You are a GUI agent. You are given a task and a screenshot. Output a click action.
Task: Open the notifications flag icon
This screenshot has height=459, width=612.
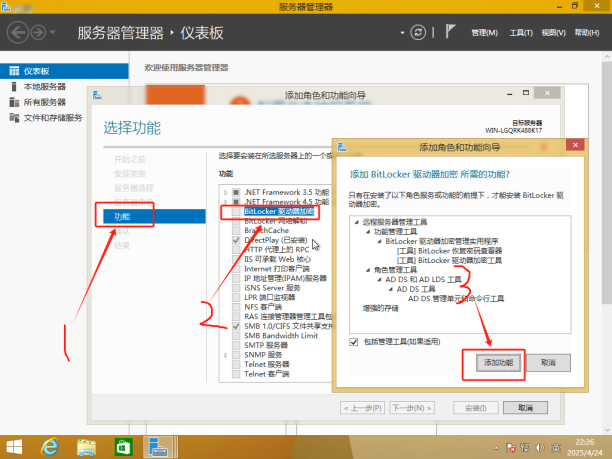[450, 31]
